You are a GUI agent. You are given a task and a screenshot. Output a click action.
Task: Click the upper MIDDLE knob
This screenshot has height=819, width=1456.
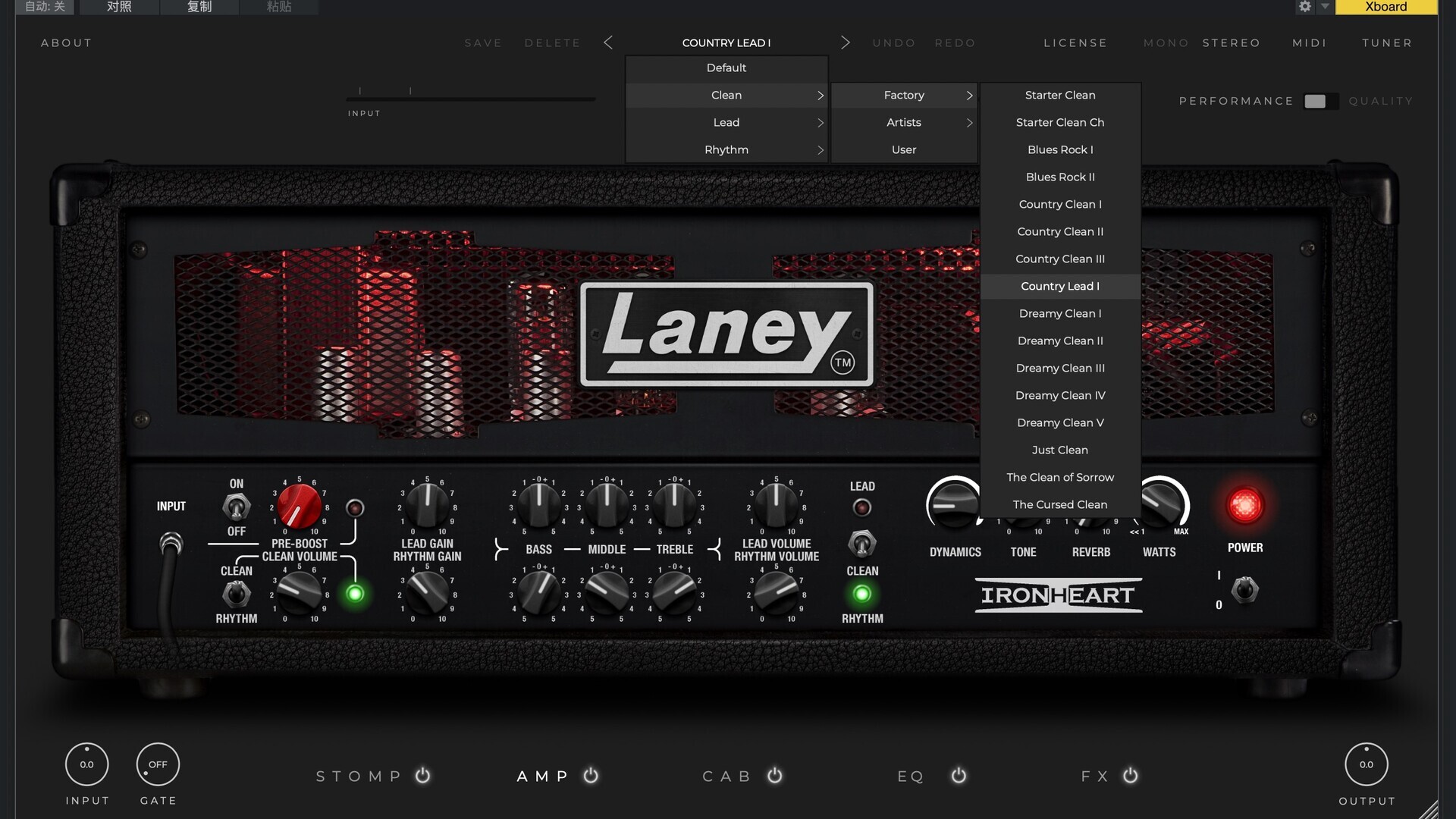click(607, 507)
